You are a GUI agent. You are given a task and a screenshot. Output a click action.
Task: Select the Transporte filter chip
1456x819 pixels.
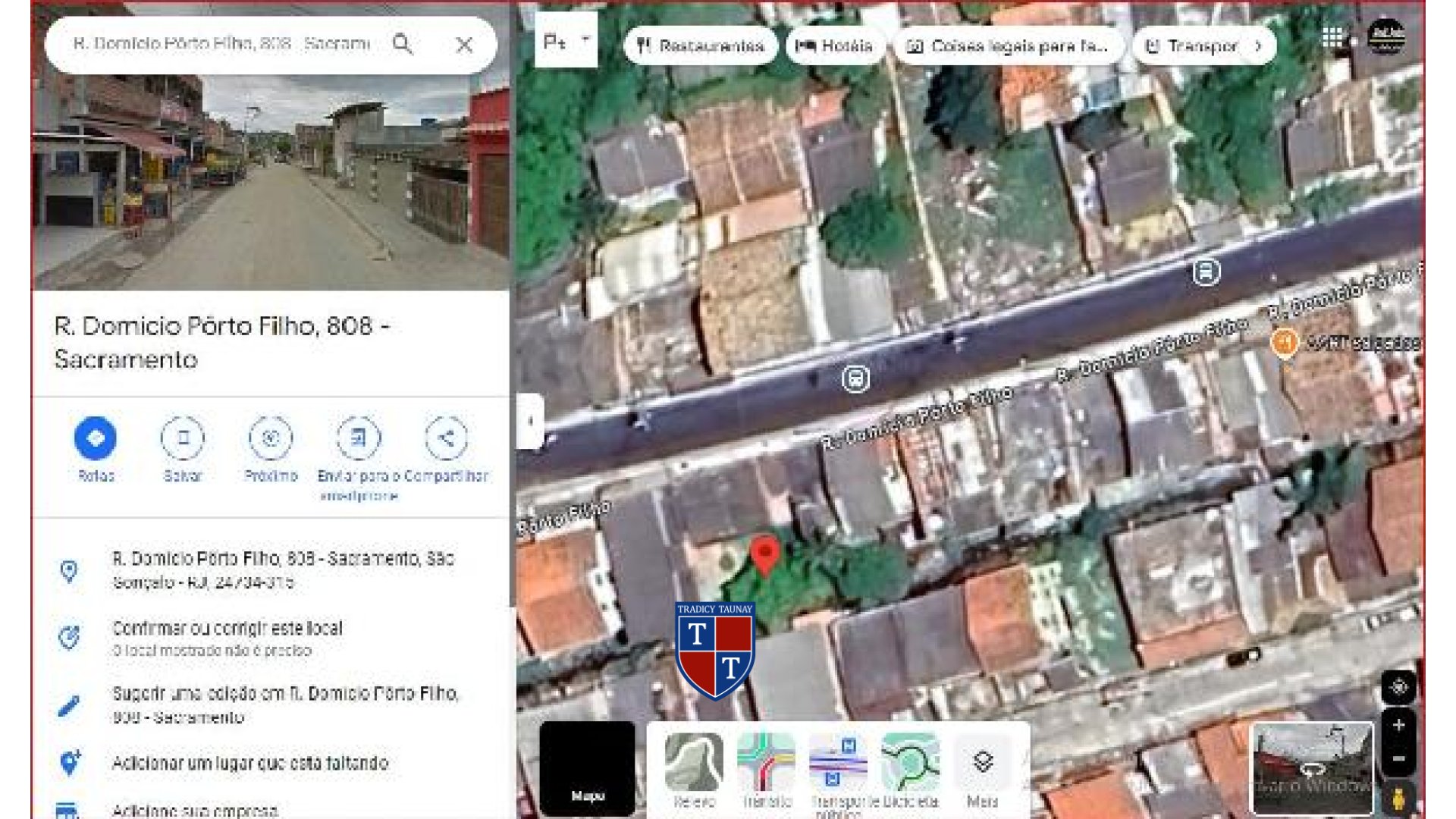[1192, 45]
